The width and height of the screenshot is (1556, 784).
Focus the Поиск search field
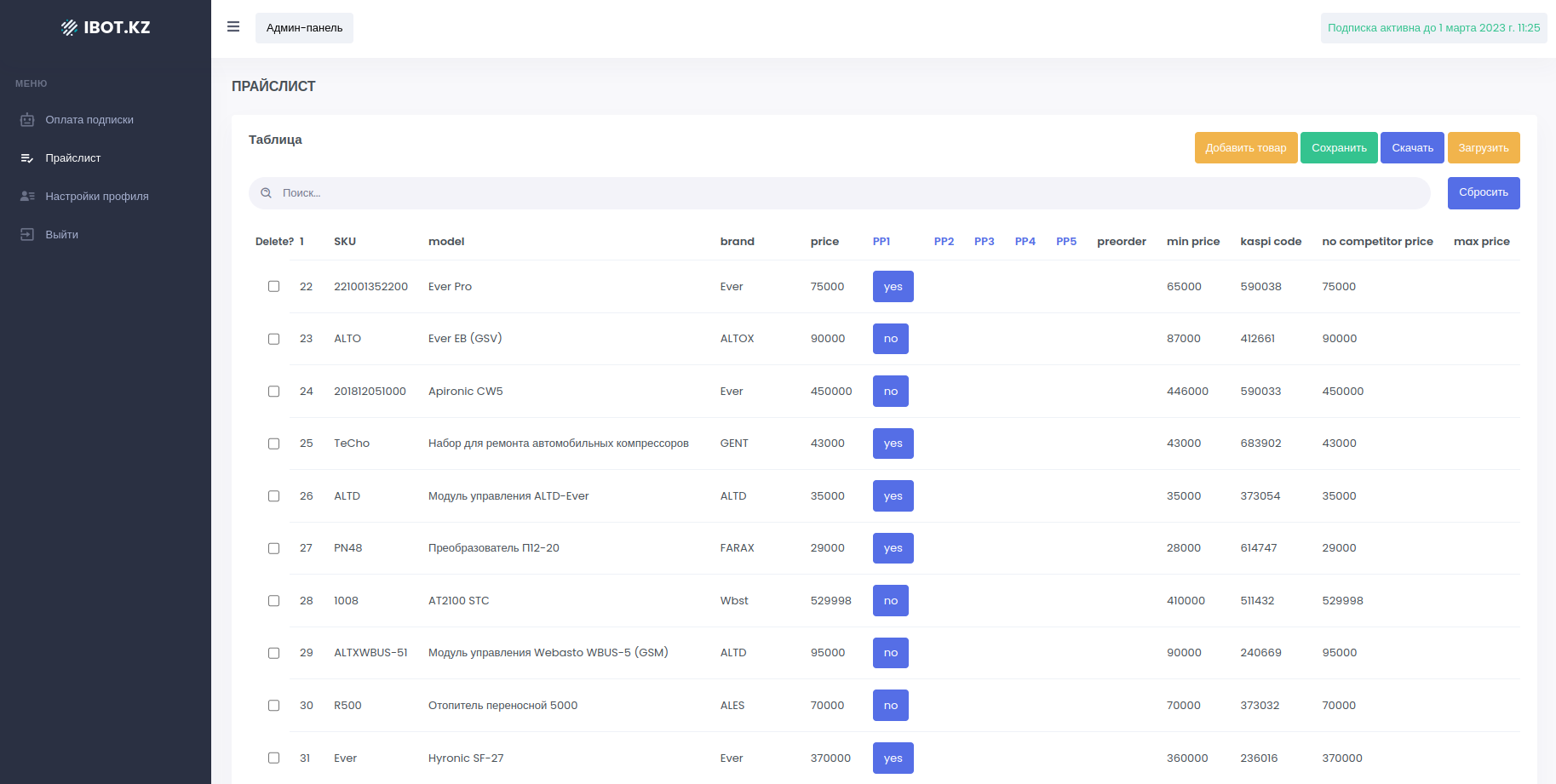843,193
